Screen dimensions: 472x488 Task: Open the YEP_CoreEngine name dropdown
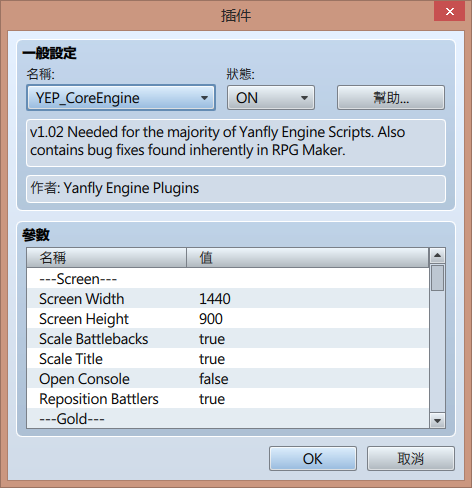(121, 98)
